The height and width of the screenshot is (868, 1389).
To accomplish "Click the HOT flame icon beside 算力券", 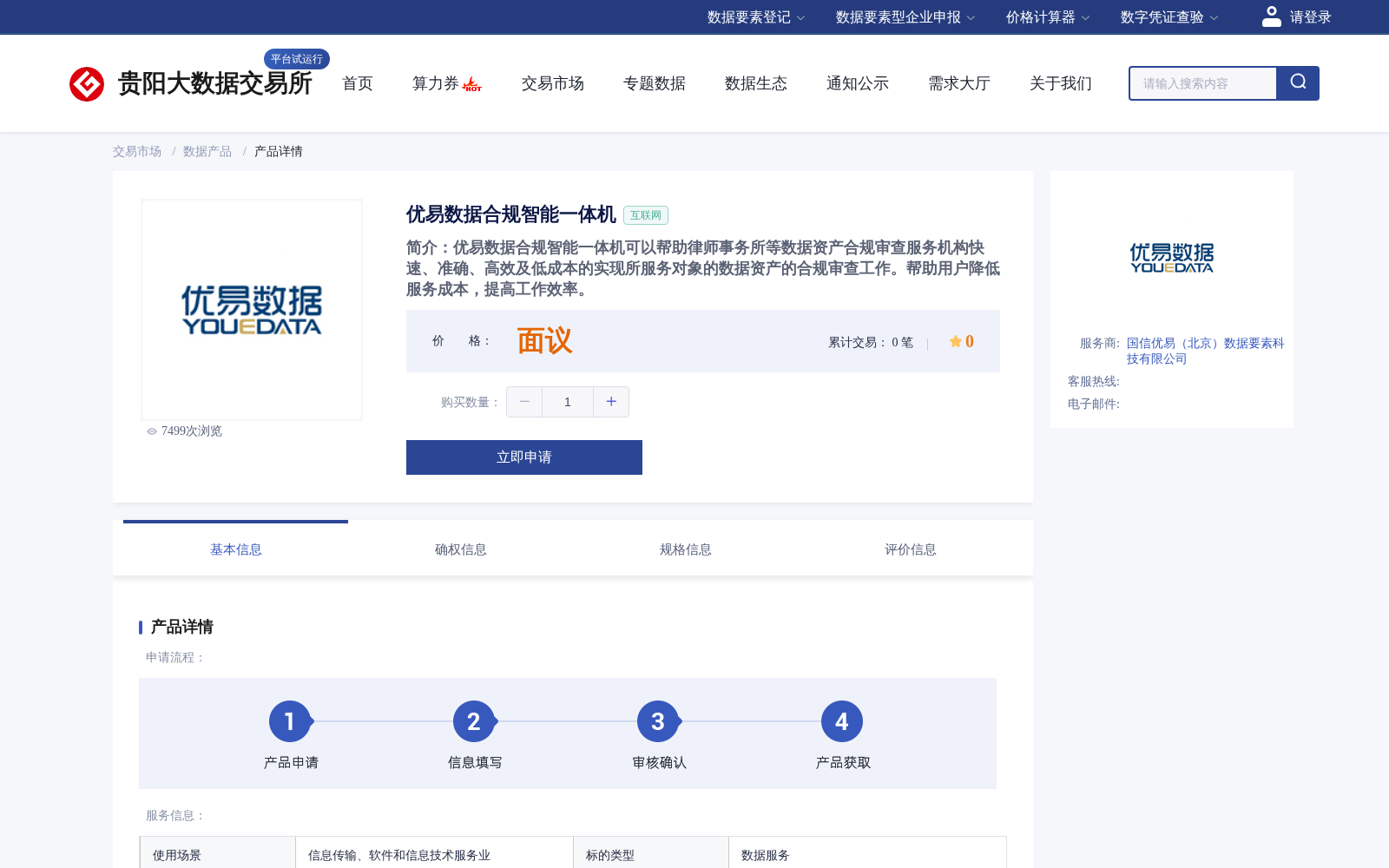I will tap(472, 84).
